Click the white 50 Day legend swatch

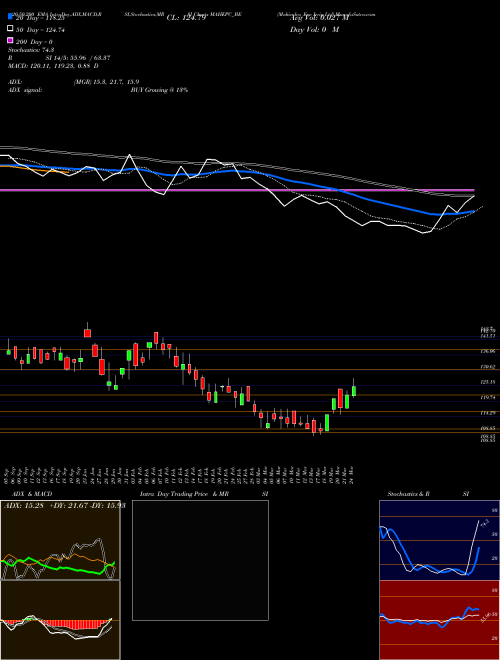(10, 29)
